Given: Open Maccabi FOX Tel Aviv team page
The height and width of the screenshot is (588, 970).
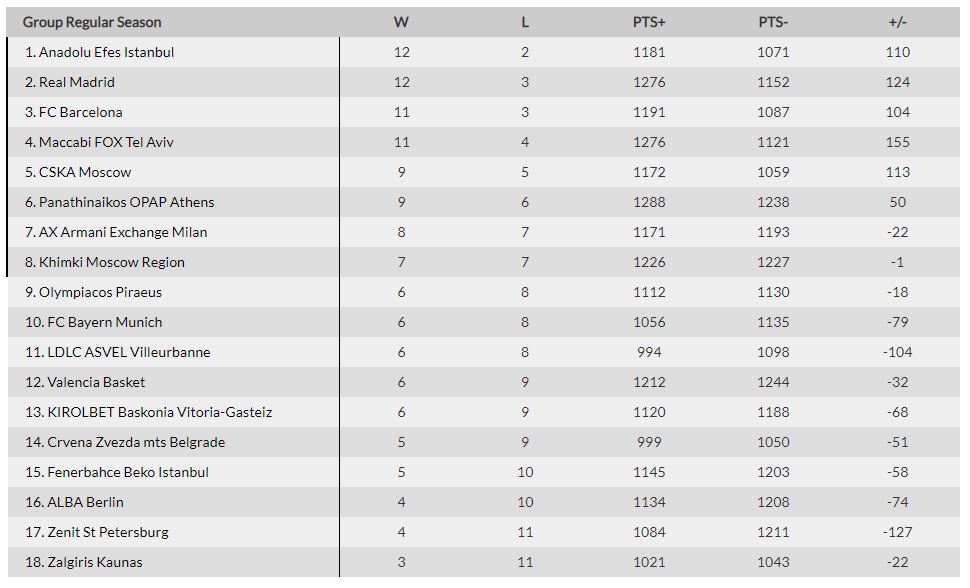Looking at the screenshot, I should (106, 142).
